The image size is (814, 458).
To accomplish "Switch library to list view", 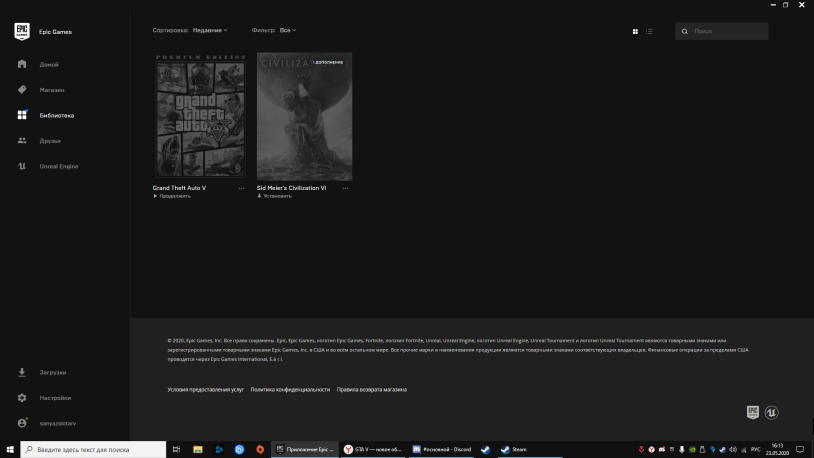I will click(649, 31).
